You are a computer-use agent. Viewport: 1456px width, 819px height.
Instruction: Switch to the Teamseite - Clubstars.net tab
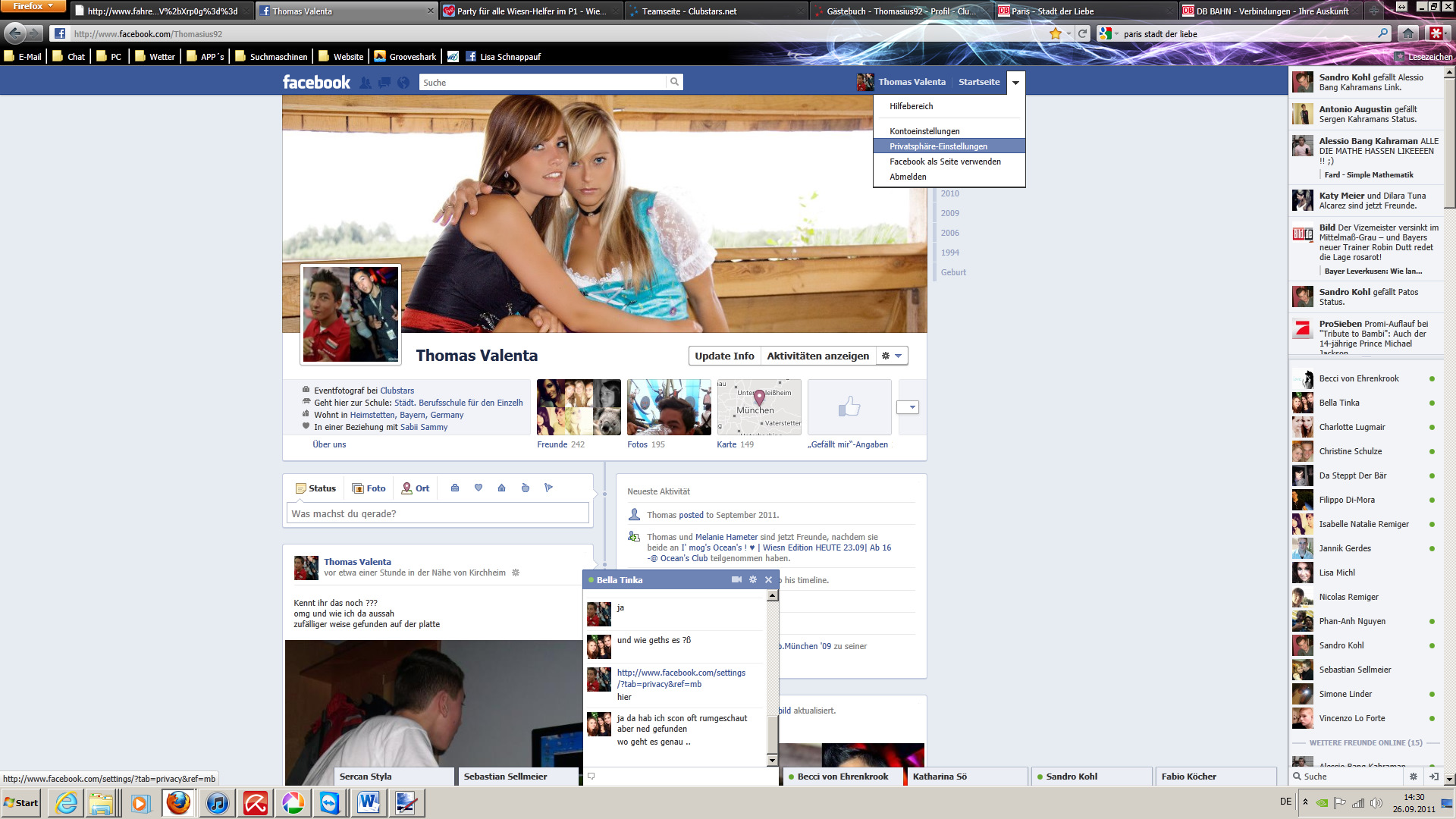pyautogui.click(x=715, y=11)
